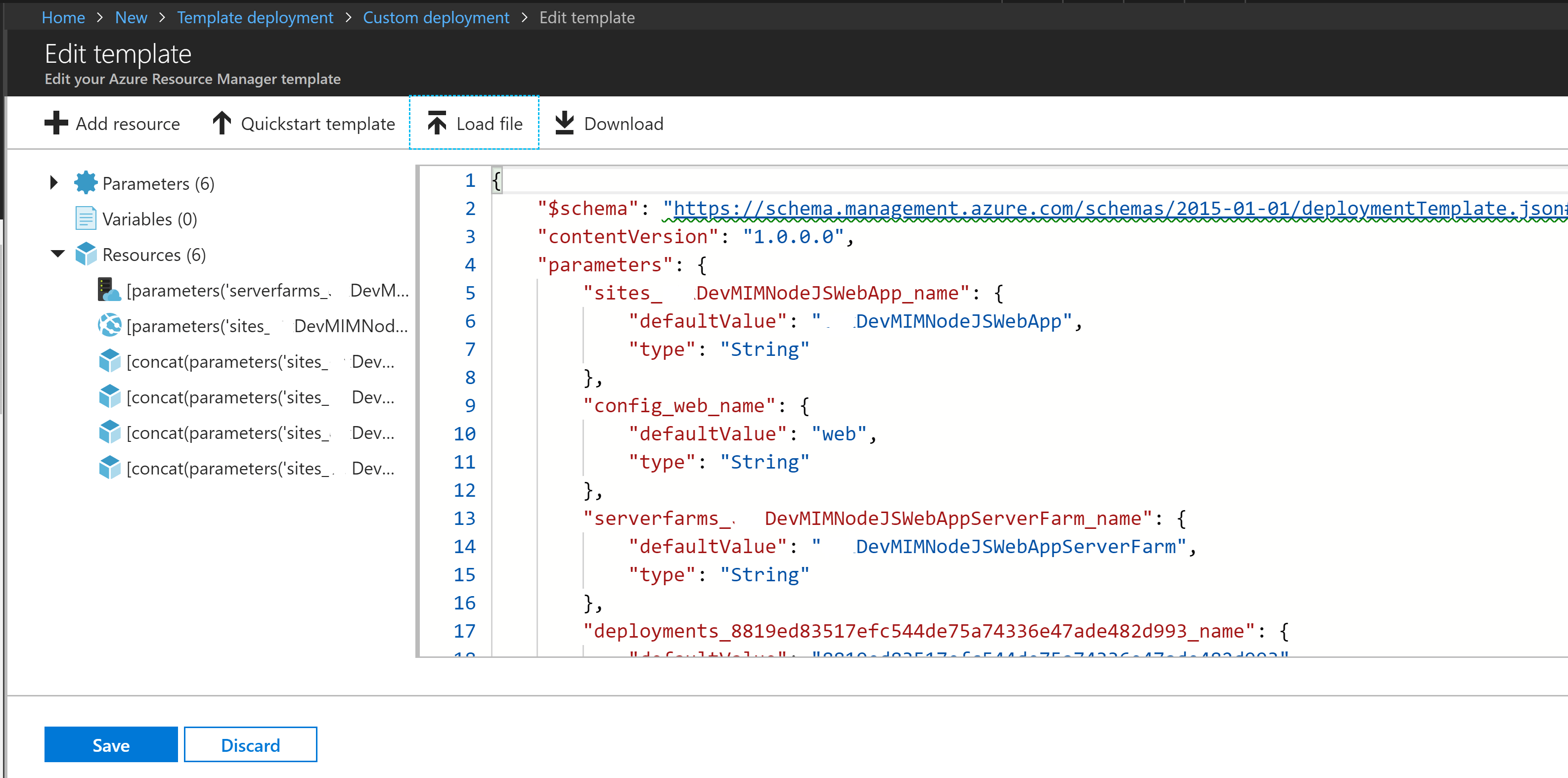Select the last concat sites resource item

(x=260, y=469)
